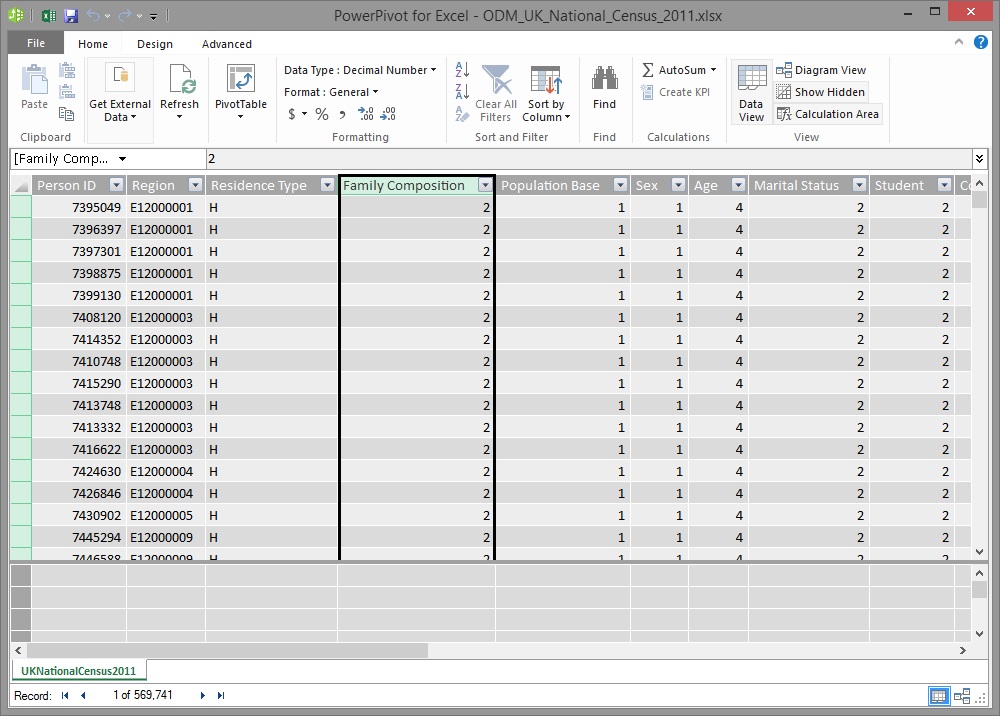Customize Quick Access Toolbar dropdown
Image resolution: width=1000 pixels, height=716 pixels.
point(154,16)
